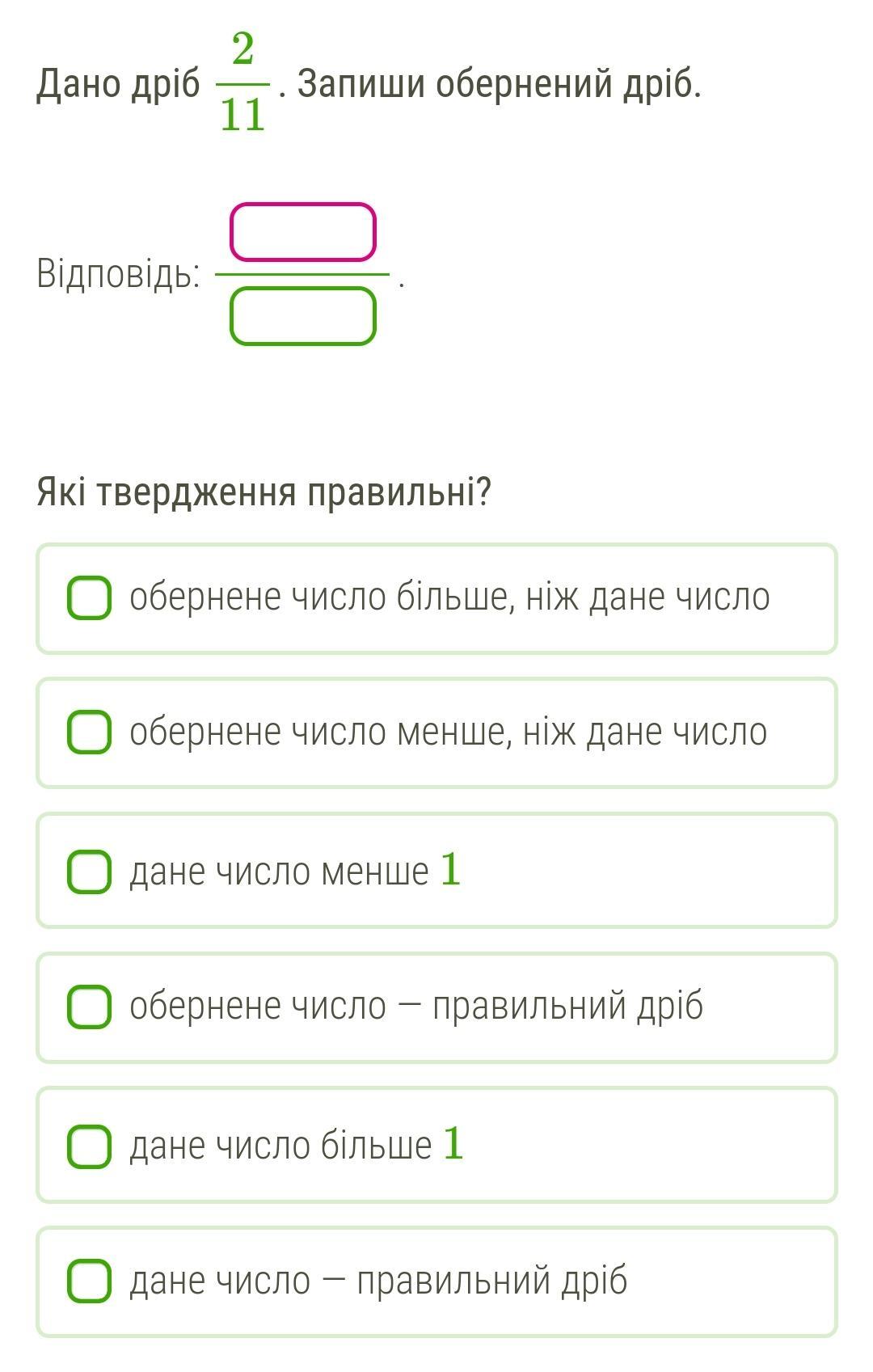Enable the 'дане число — правильний дріб' checkbox

pyautogui.click(x=89, y=1281)
